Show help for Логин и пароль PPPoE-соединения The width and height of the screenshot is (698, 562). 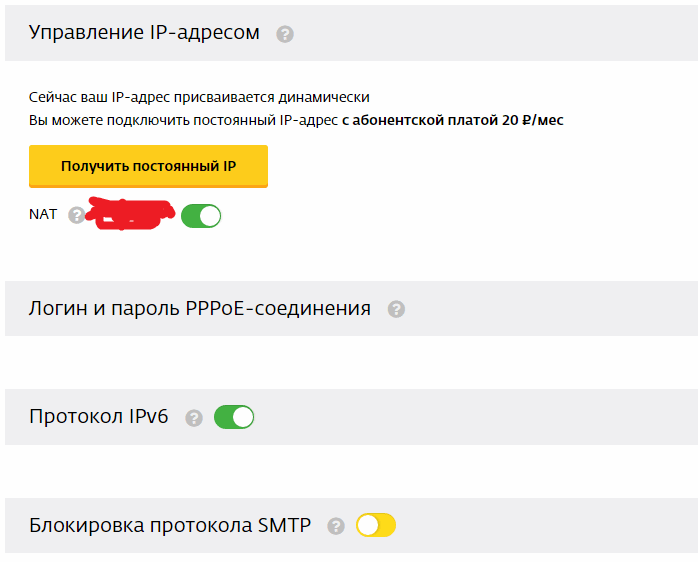(396, 309)
